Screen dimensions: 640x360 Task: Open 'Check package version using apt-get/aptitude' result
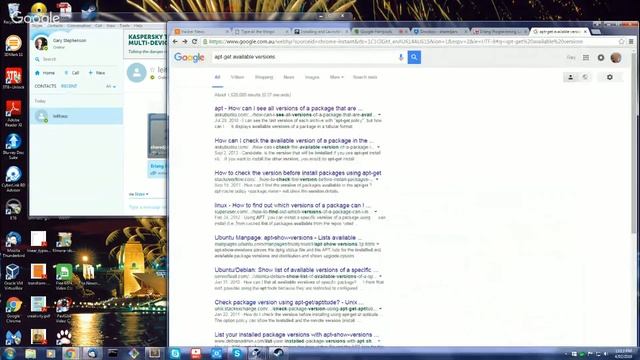[289, 302]
